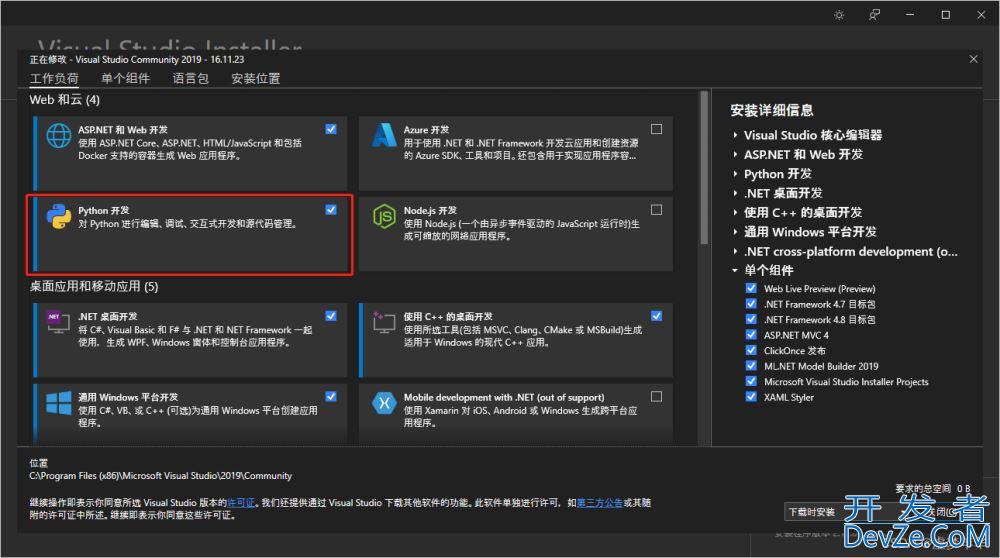Switch to the Language packs tab
Image resolution: width=1000 pixels, height=558 pixels.
coord(191,78)
